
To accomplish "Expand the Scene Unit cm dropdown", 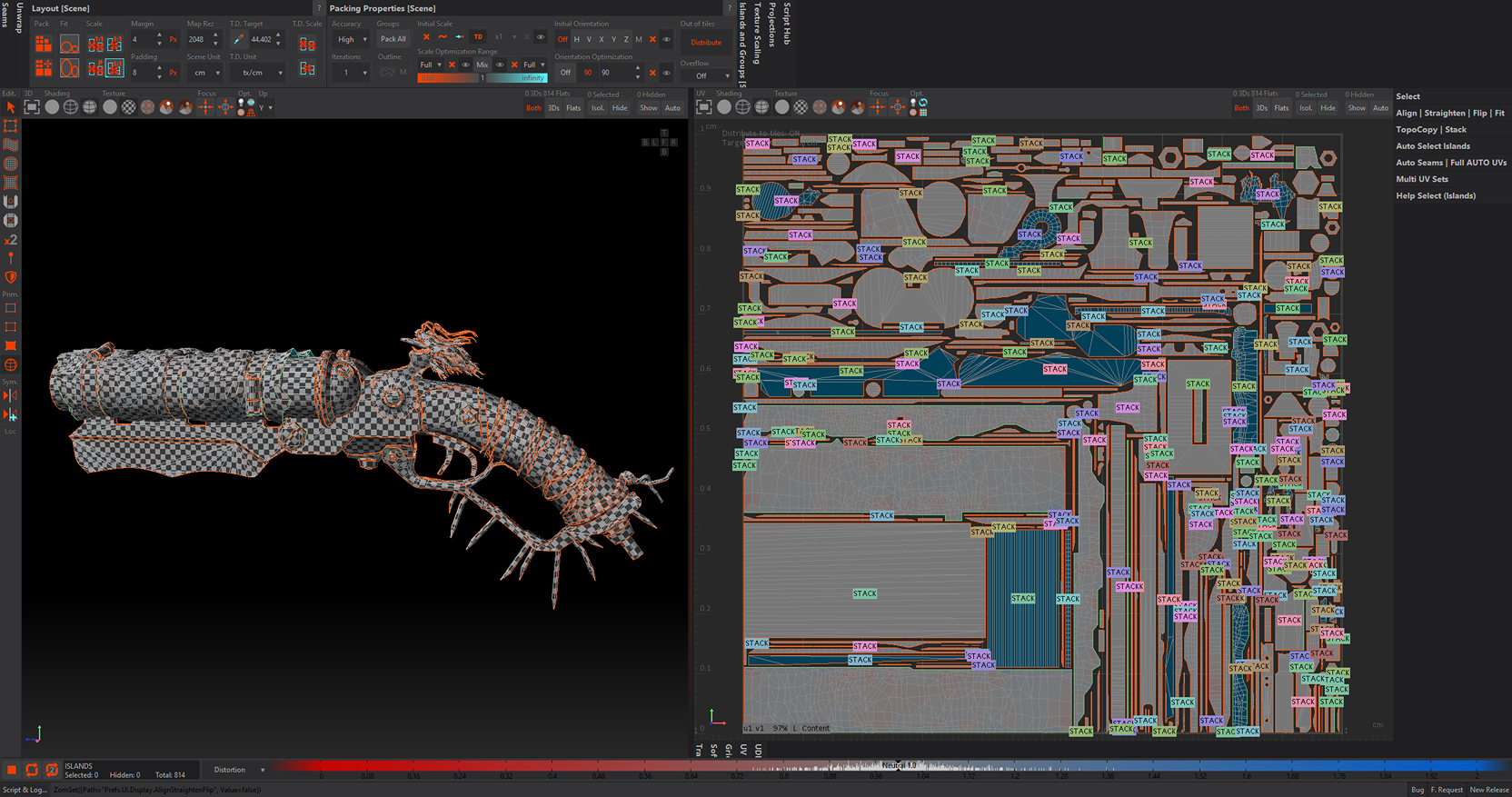I will pos(206,73).
